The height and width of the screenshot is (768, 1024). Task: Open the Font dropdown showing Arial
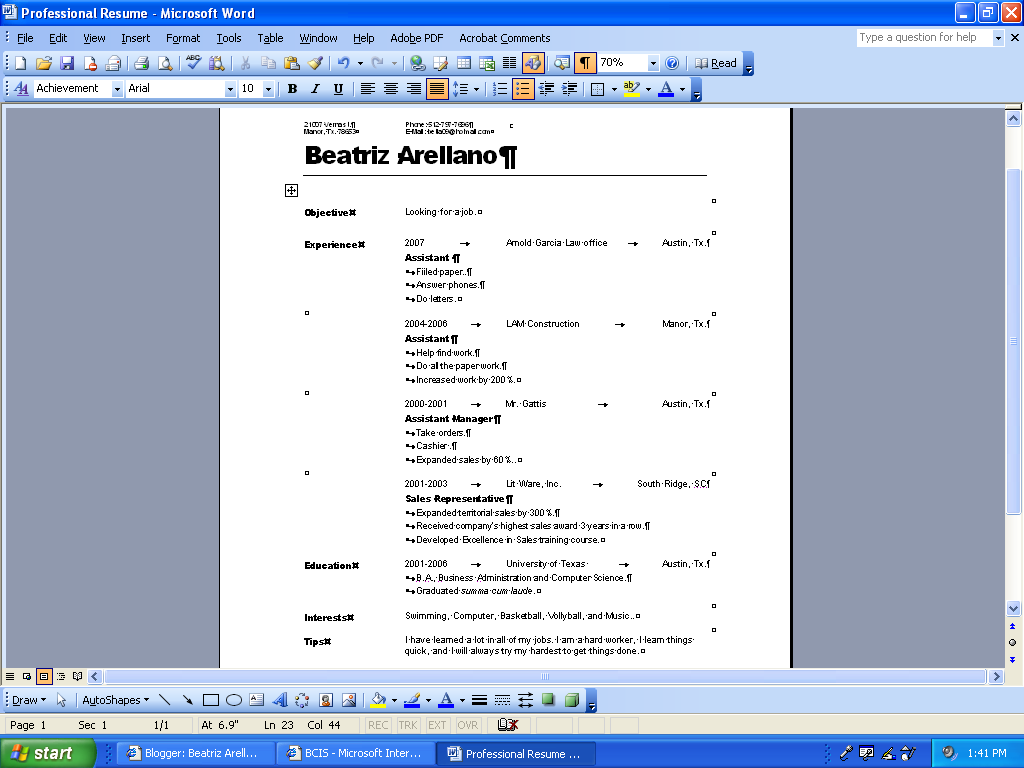pos(230,89)
